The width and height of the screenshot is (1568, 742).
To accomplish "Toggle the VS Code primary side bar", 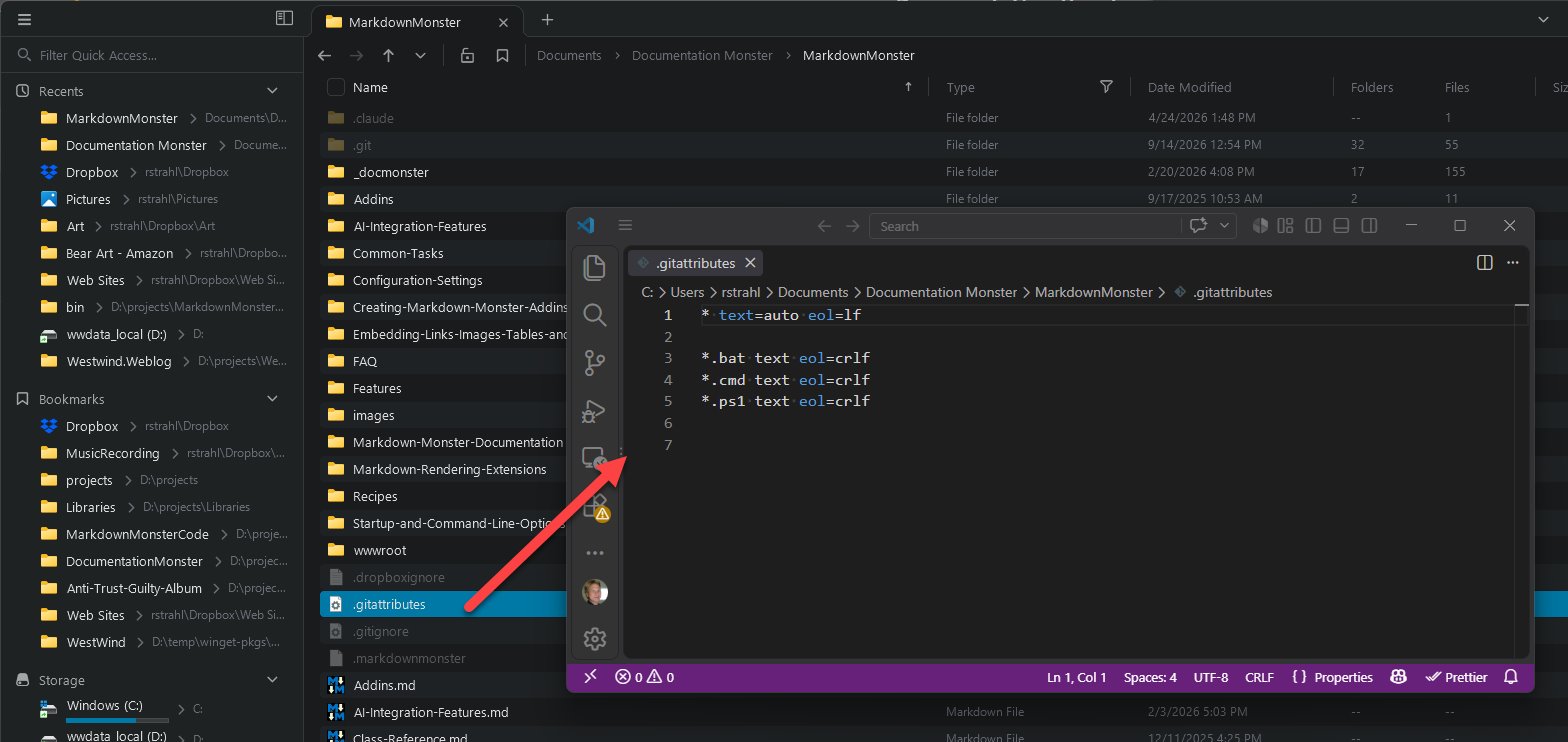I will (1314, 226).
